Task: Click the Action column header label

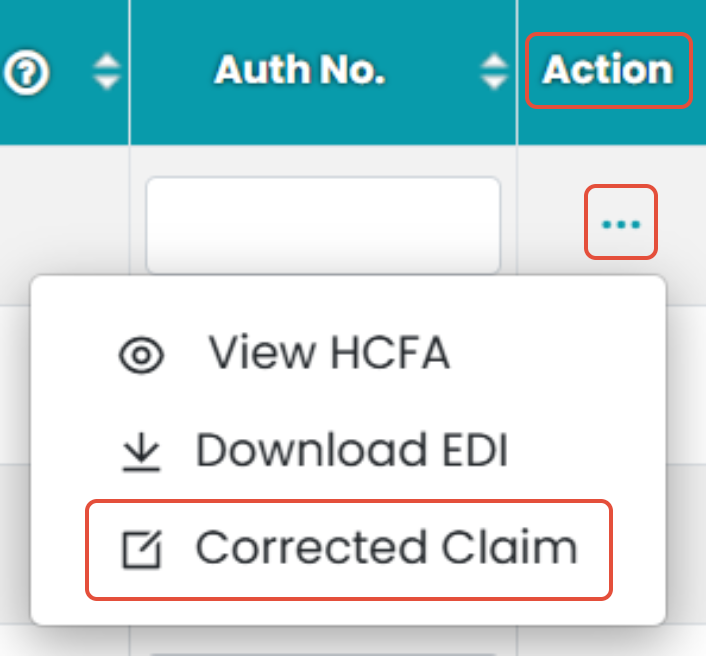Action: point(608,71)
